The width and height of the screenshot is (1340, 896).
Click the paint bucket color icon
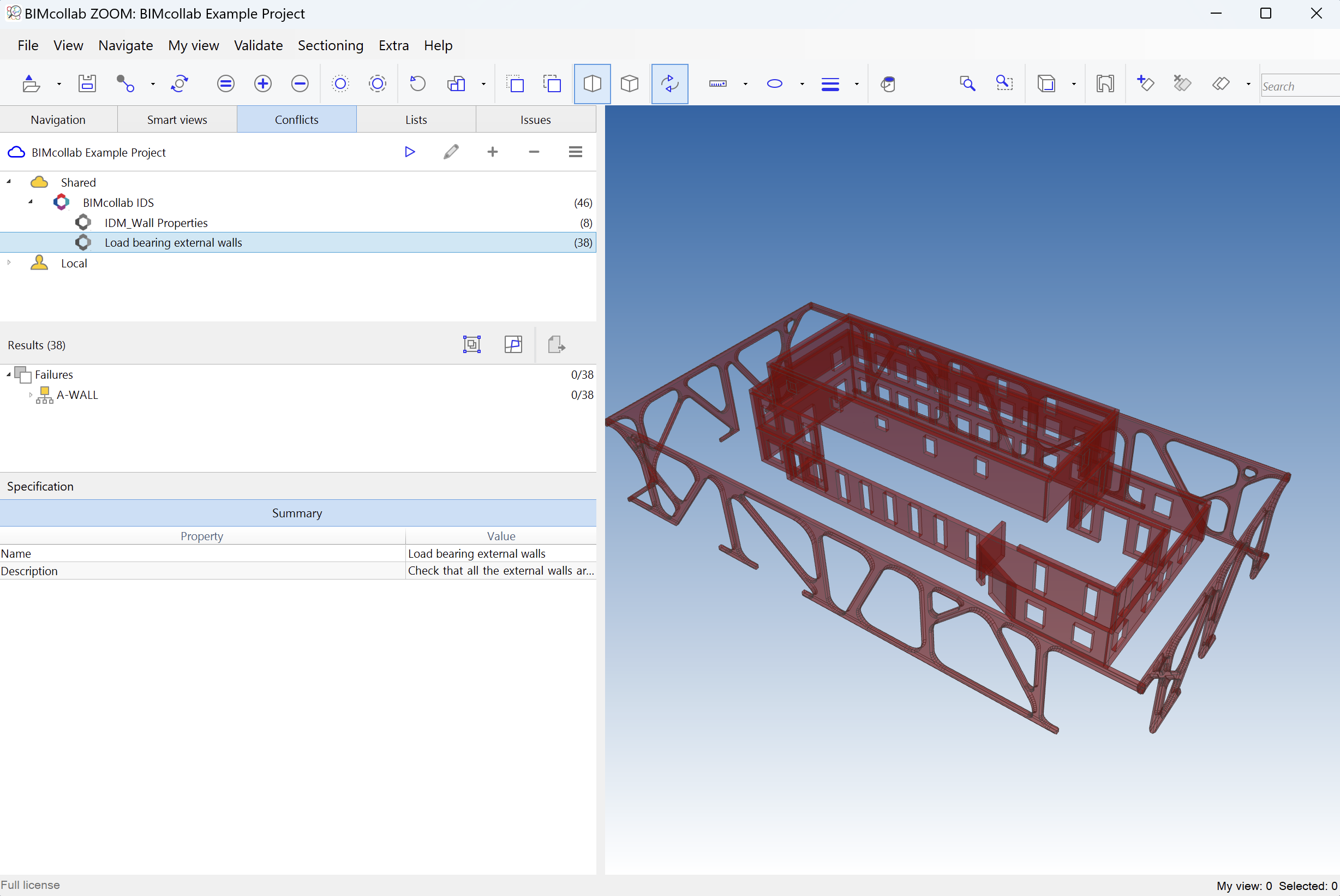pyautogui.click(x=888, y=84)
